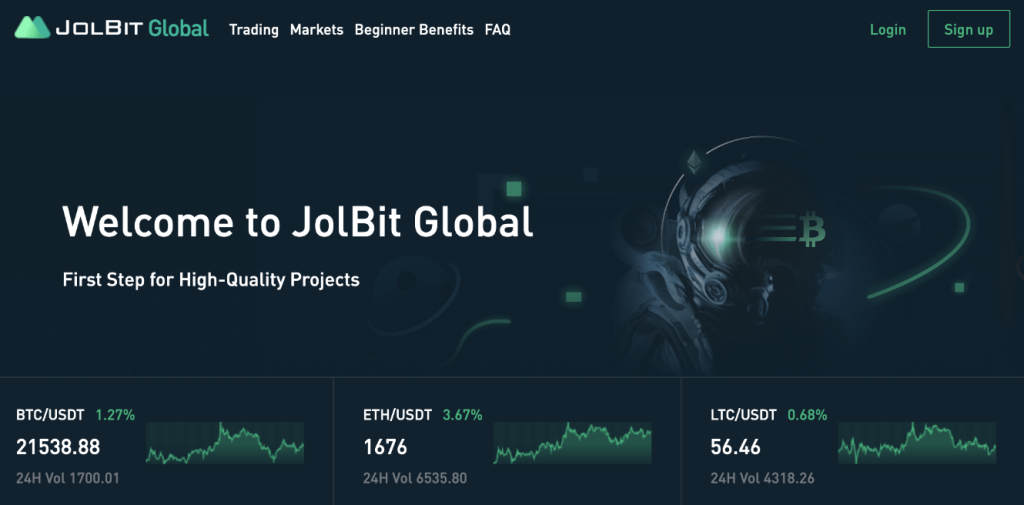Open Beginner Benefits in navigation
The width and height of the screenshot is (1024, 505).
tap(414, 30)
